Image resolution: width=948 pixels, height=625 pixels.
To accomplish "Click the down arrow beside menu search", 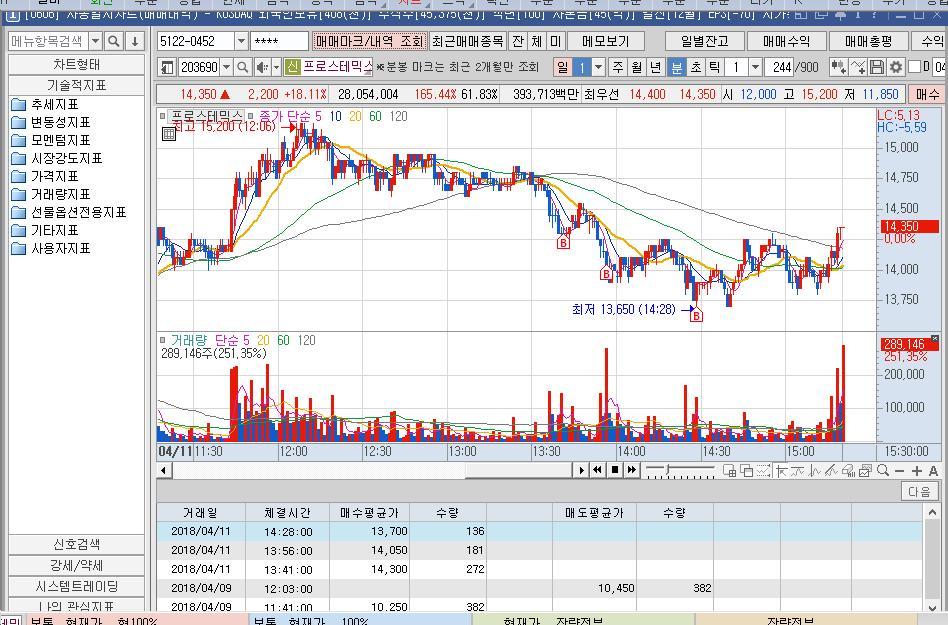I will click(x=135, y=41).
